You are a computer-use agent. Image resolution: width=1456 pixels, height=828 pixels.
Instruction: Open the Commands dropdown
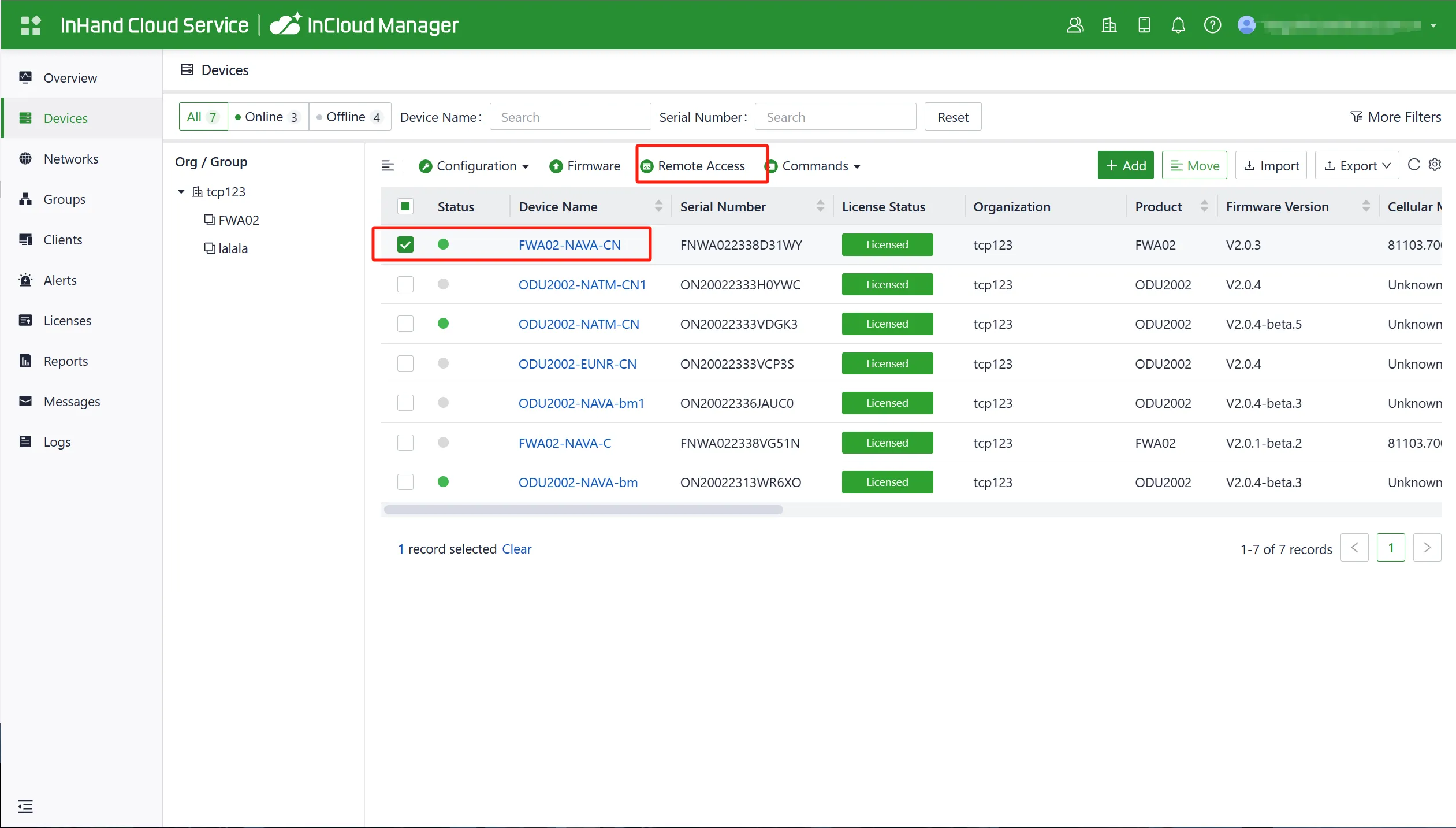click(x=813, y=166)
